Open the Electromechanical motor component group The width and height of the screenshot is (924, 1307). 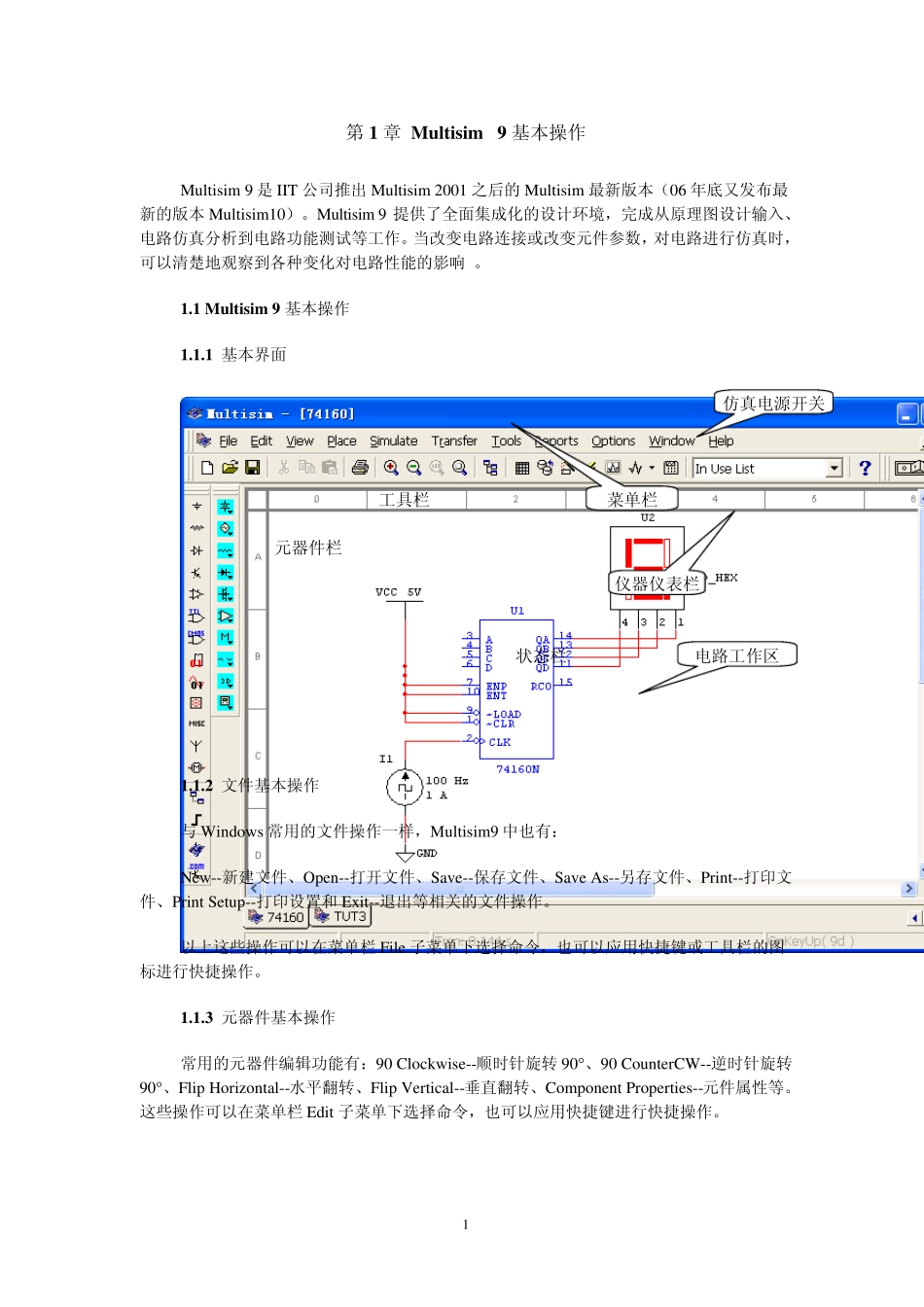[196, 767]
